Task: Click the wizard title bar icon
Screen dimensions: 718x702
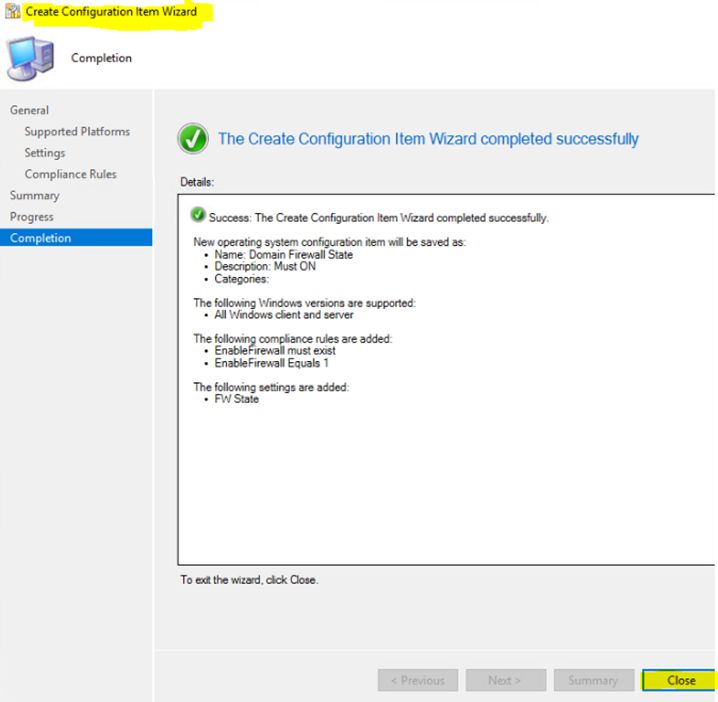Action: tap(12, 11)
